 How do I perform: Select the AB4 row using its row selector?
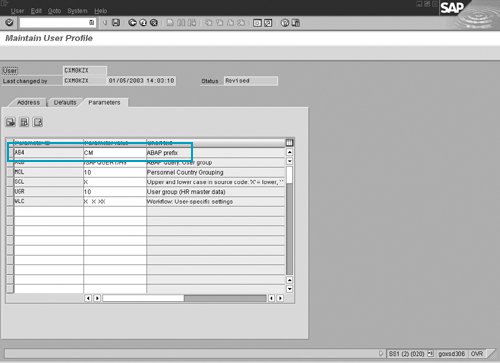tap(10, 153)
